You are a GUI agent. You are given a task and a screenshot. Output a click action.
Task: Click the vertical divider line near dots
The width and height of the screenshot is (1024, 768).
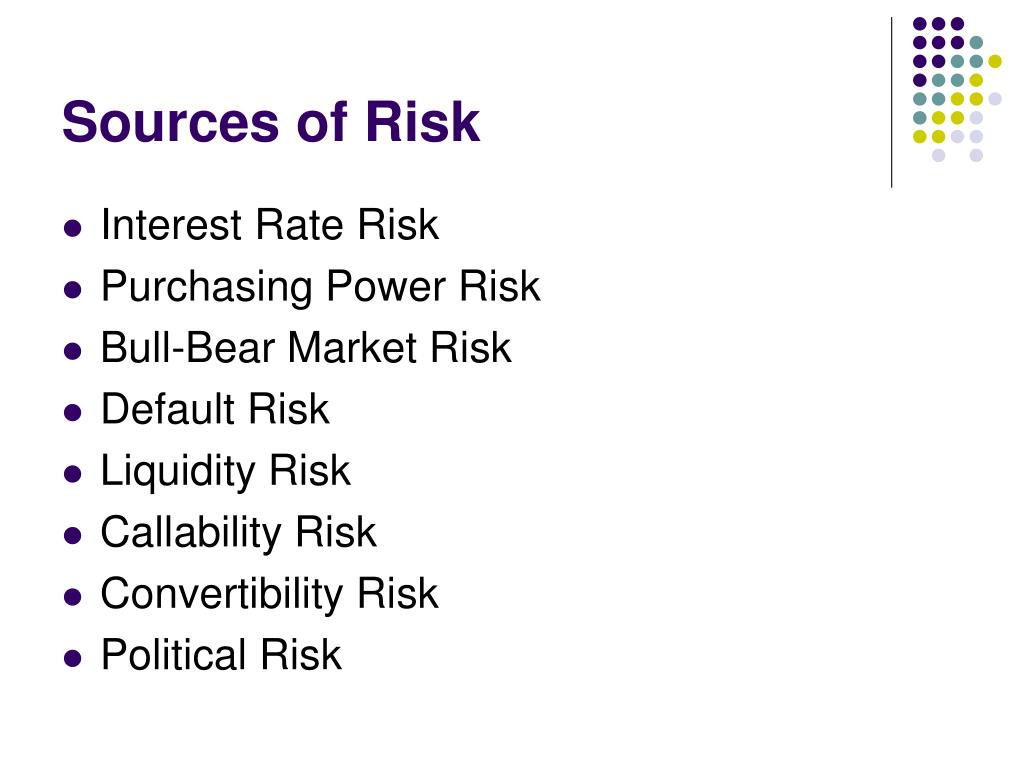[x=891, y=103]
